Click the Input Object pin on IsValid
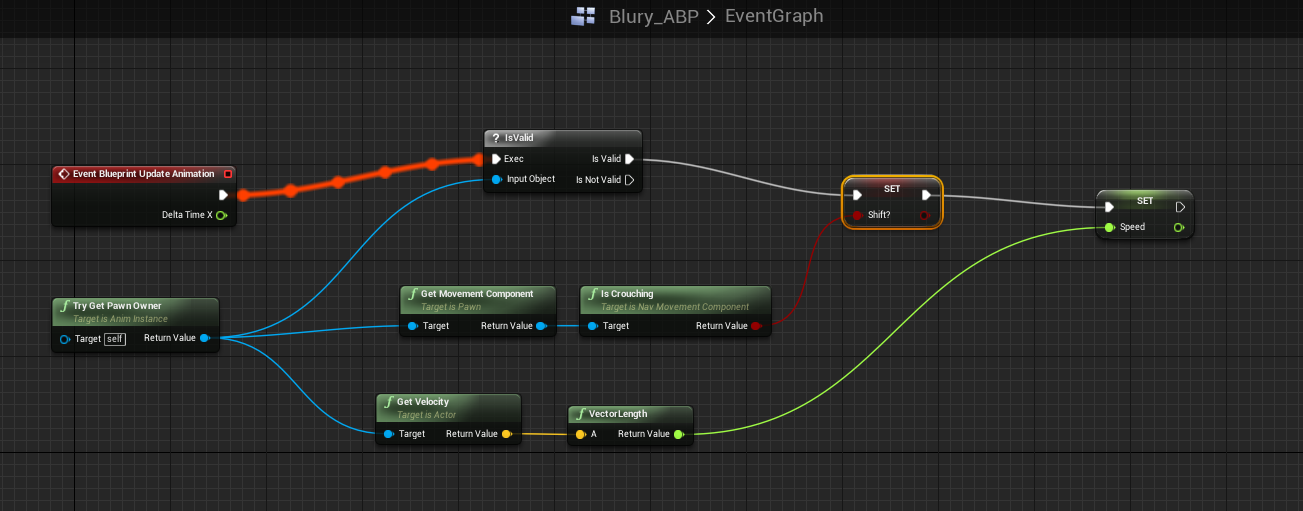1303x511 pixels. 496,180
